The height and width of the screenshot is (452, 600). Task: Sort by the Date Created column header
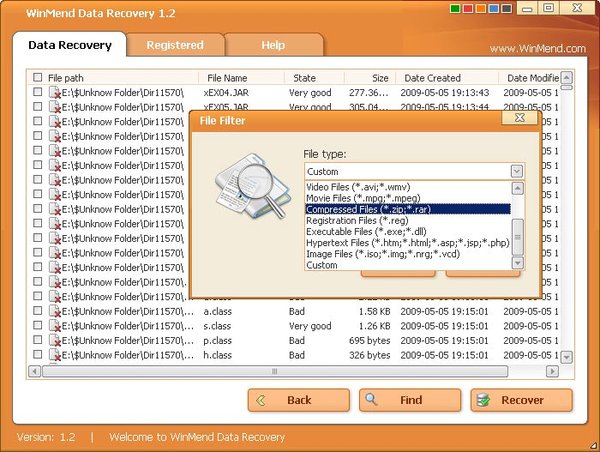point(447,78)
